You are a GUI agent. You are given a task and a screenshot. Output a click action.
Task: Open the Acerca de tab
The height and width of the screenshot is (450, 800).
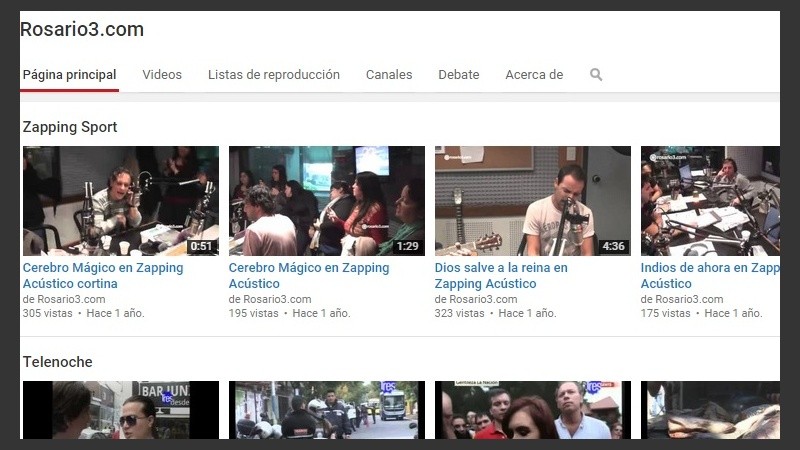pos(534,75)
